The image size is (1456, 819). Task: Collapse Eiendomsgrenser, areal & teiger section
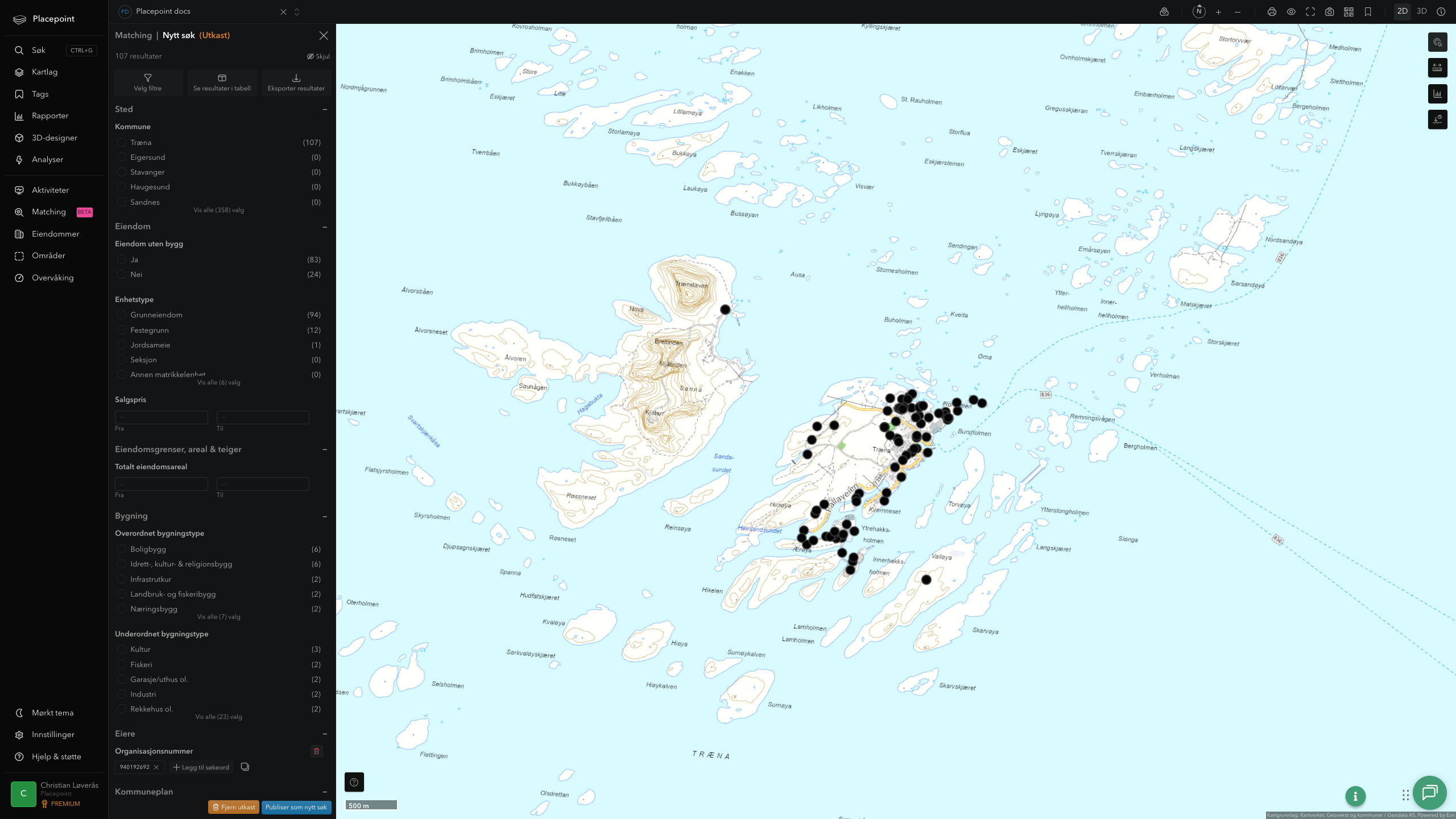click(325, 450)
